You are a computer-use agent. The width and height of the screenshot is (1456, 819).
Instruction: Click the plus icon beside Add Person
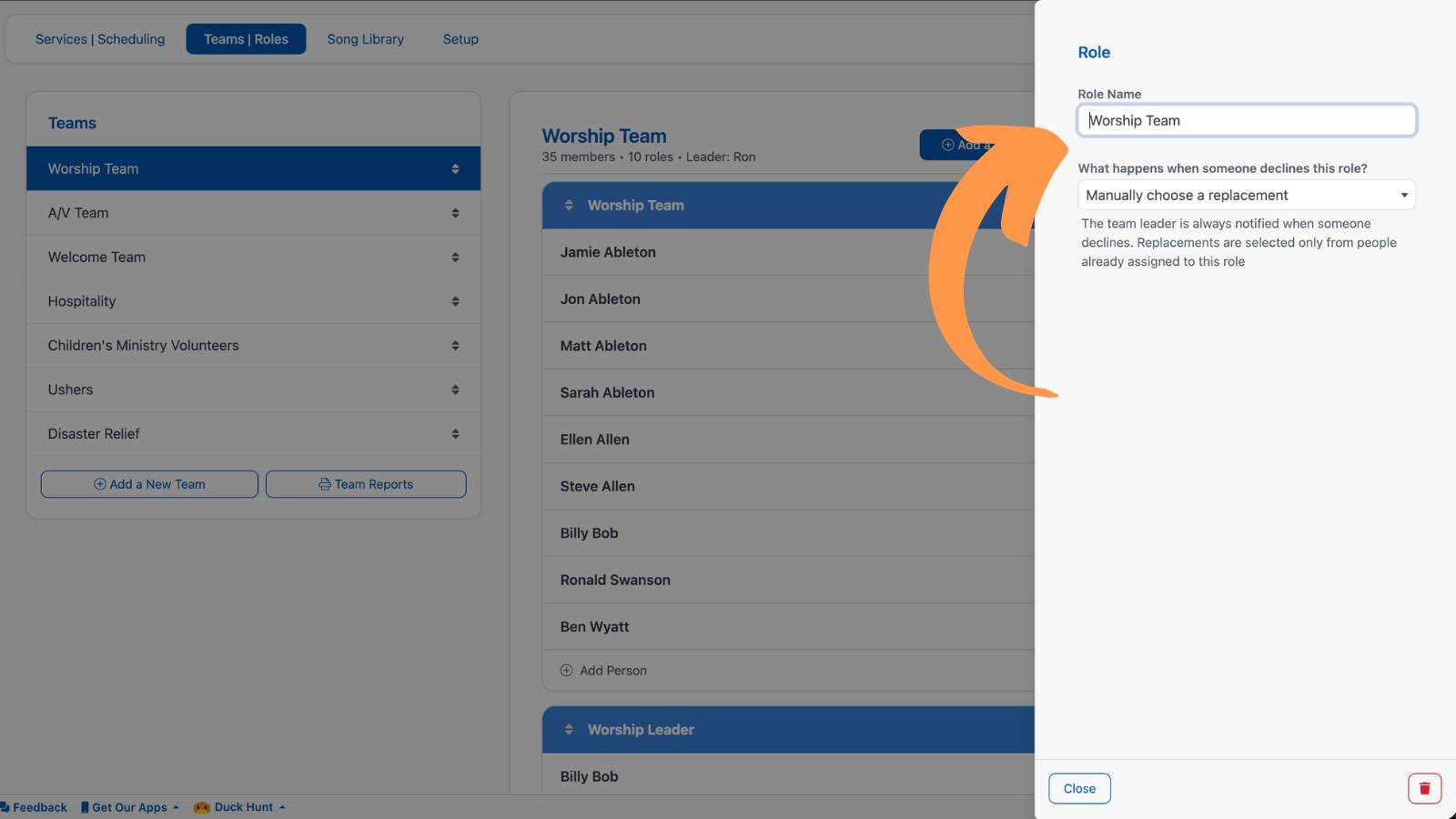(567, 671)
